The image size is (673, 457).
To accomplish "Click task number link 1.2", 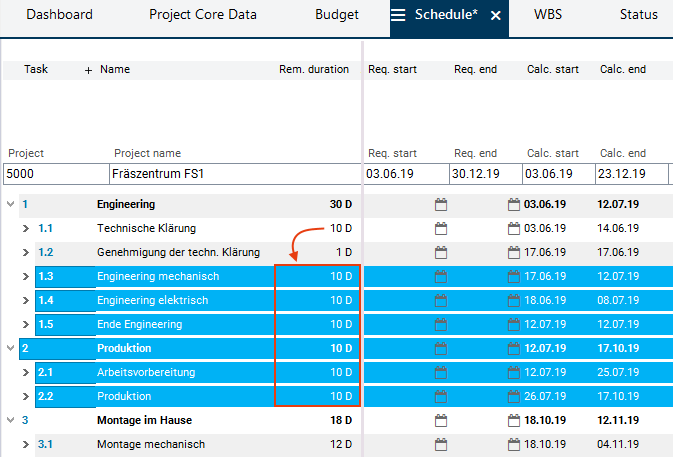I will pyautogui.click(x=46, y=252).
